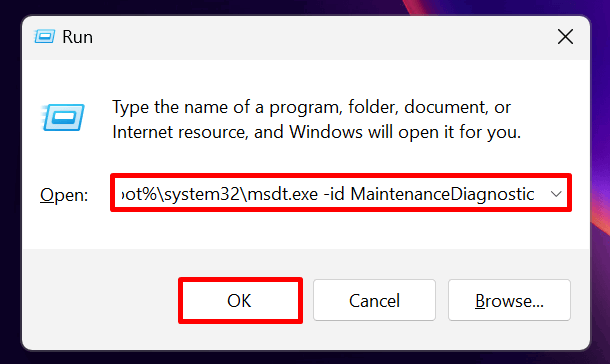Place cursor on MaintenanceDiagnostic text in field
Image resolution: width=610 pixels, height=364 pixels.
pos(442,194)
